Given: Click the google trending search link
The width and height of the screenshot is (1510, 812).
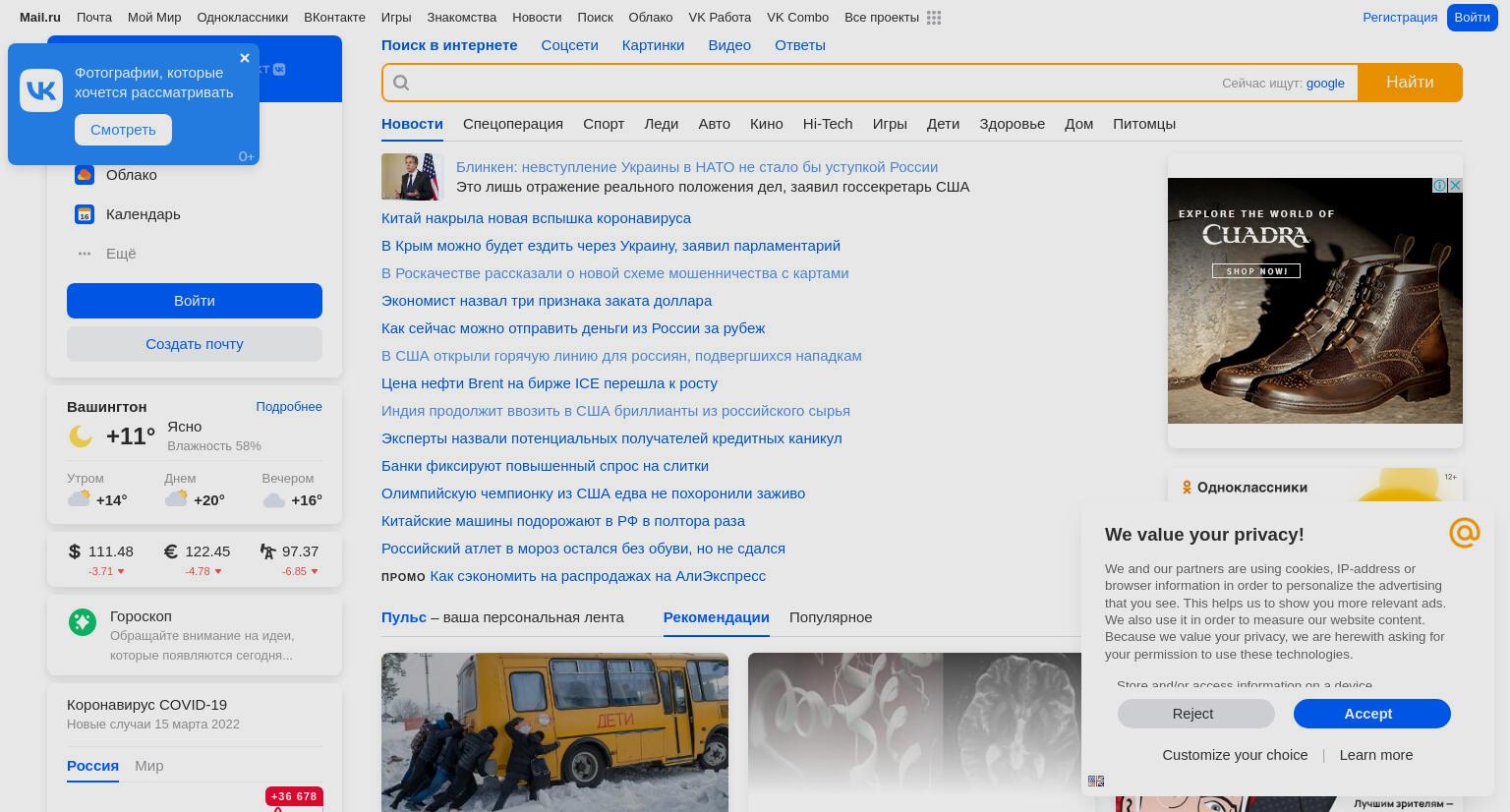Looking at the screenshot, I should pos(1325,84).
